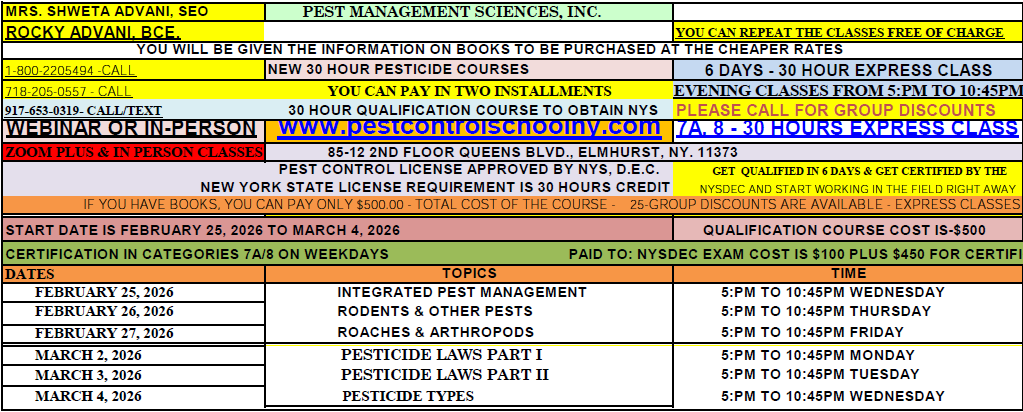Click the Roaches & Arthropods topic
1023x412 pixels.
[436, 332]
